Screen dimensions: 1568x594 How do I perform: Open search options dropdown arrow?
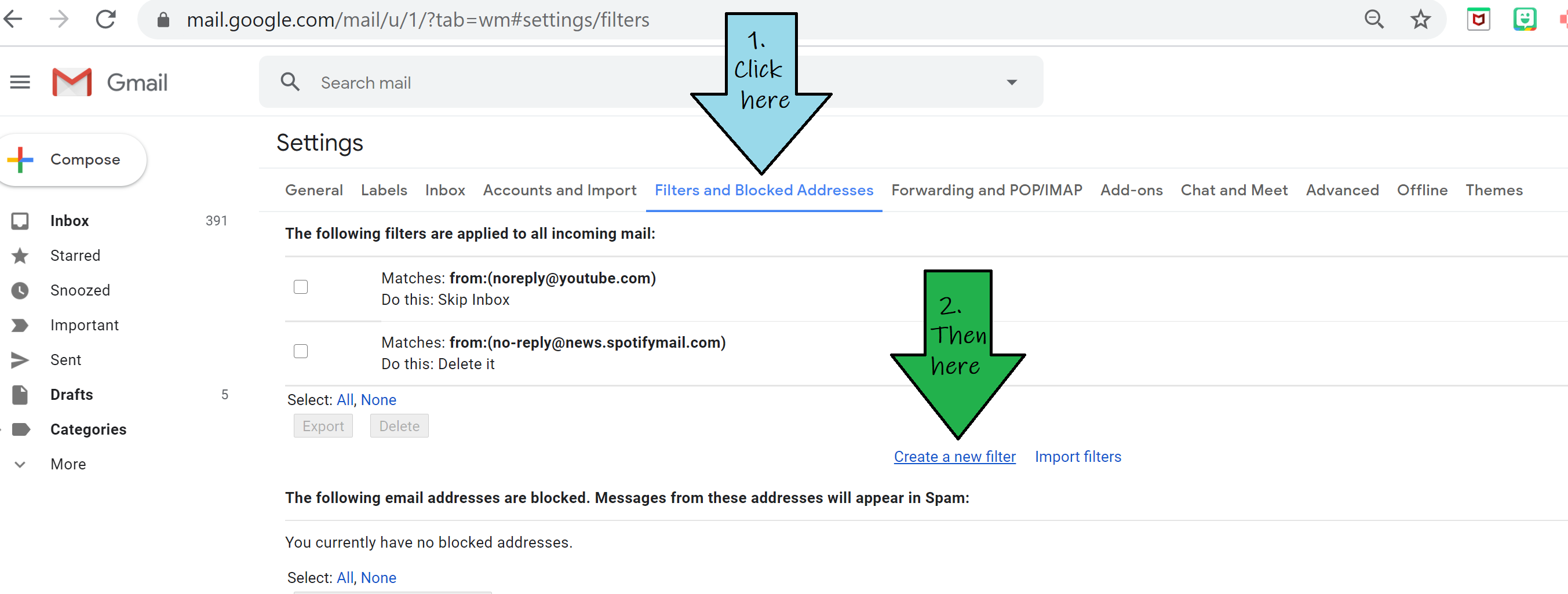click(x=1012, y=82)
